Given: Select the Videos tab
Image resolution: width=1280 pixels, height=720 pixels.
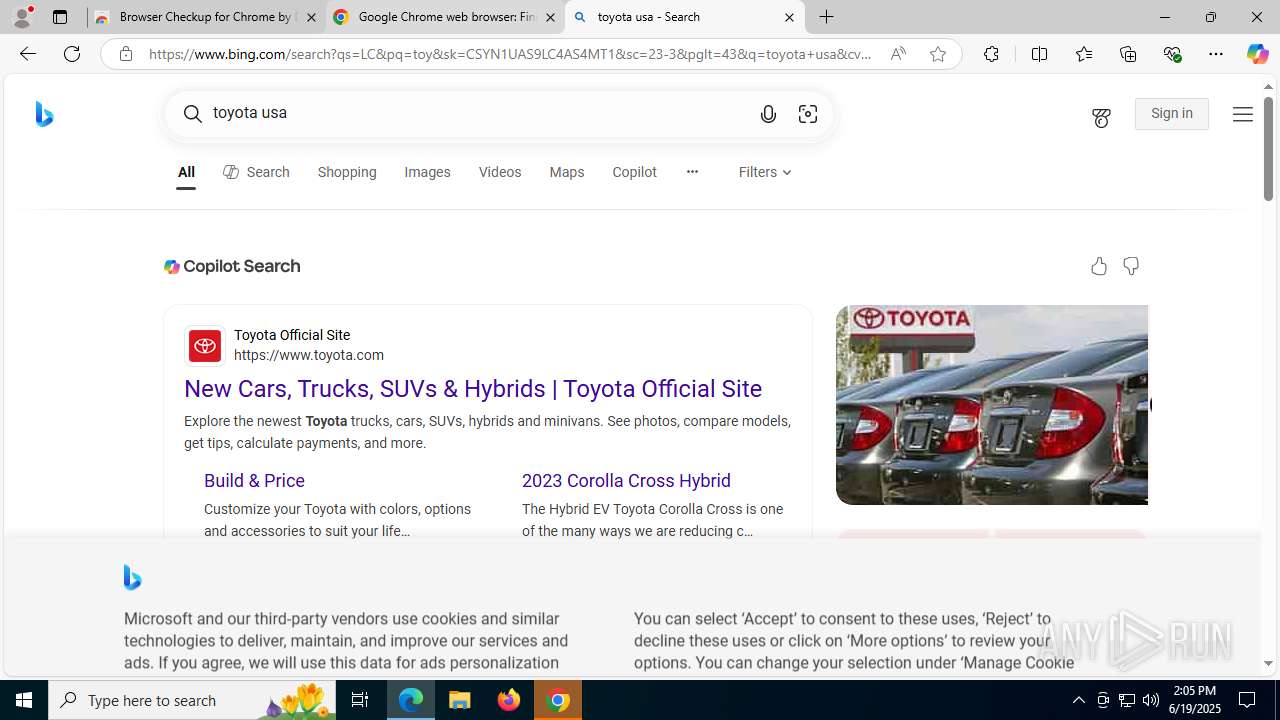Looking at the screenshot, I should coord(500,172).
